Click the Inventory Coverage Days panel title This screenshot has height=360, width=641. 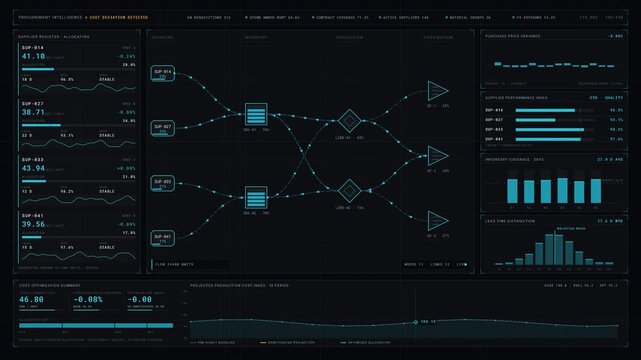[x=515, y=159]
